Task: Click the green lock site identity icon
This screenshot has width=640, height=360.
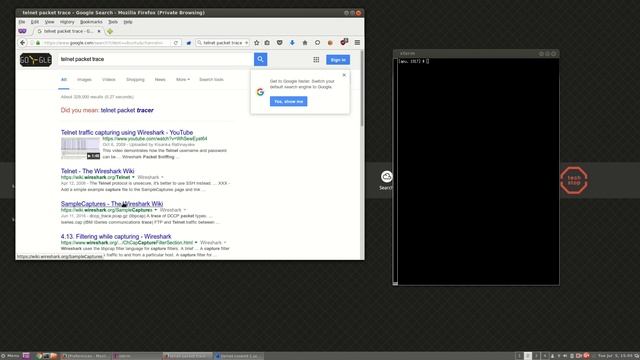Action: [38, 43]
